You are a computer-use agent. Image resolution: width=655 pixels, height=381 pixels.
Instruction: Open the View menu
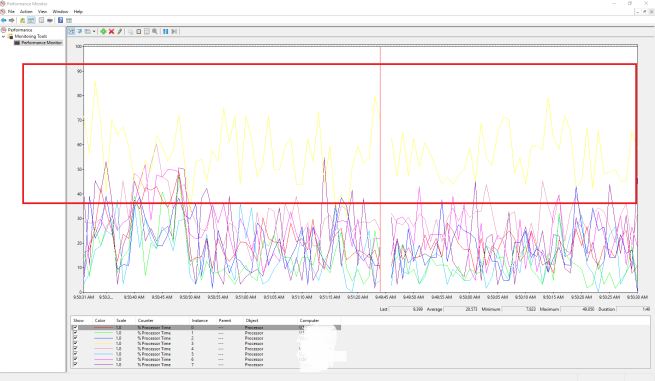[x=42, y=12]
